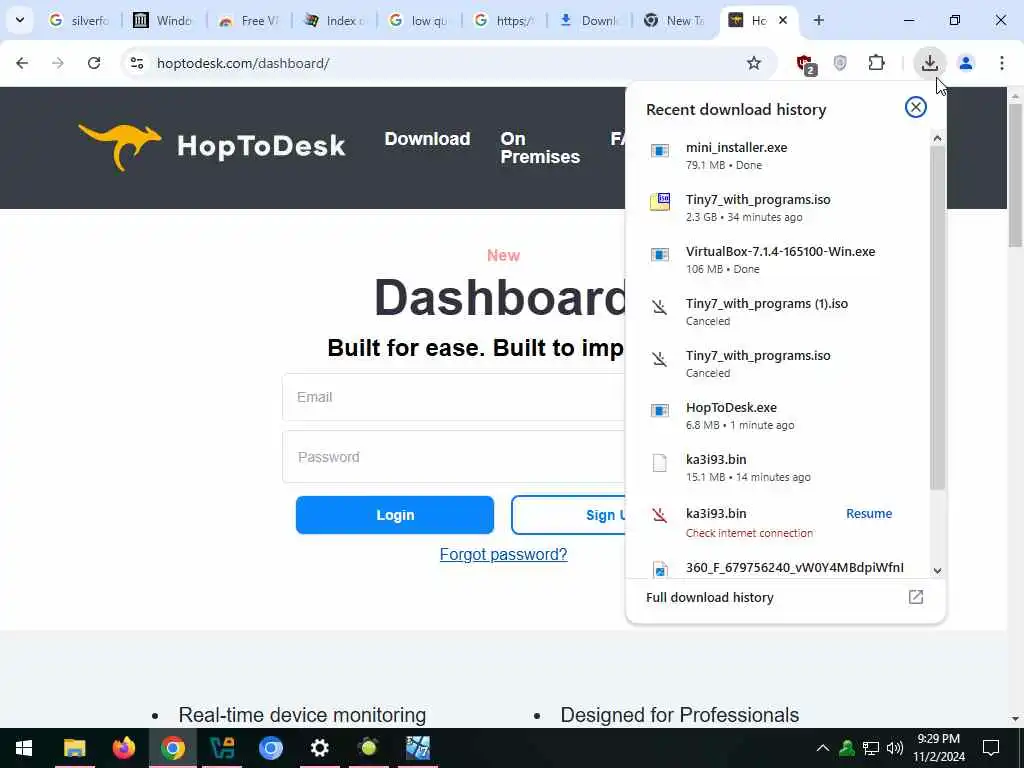Launch Firefox from the taskbar
The image size is (1024, 768).
[123, 748]
